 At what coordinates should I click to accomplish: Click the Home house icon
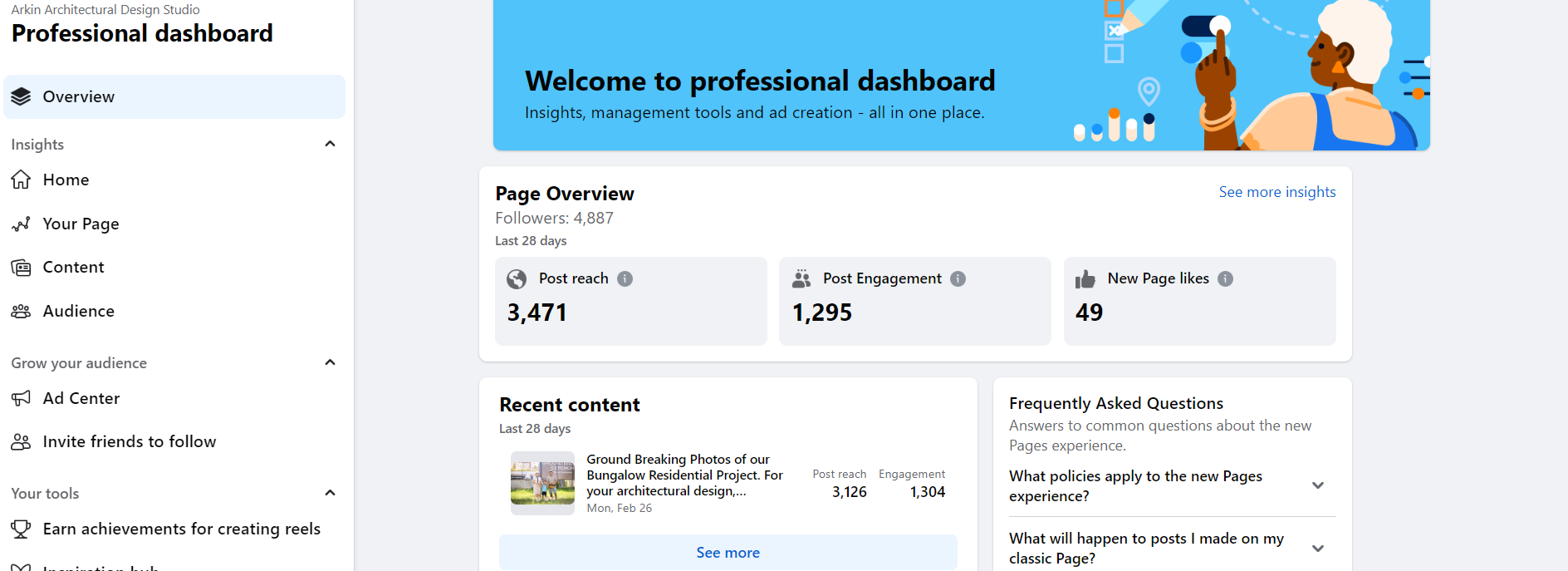point(21,180)
